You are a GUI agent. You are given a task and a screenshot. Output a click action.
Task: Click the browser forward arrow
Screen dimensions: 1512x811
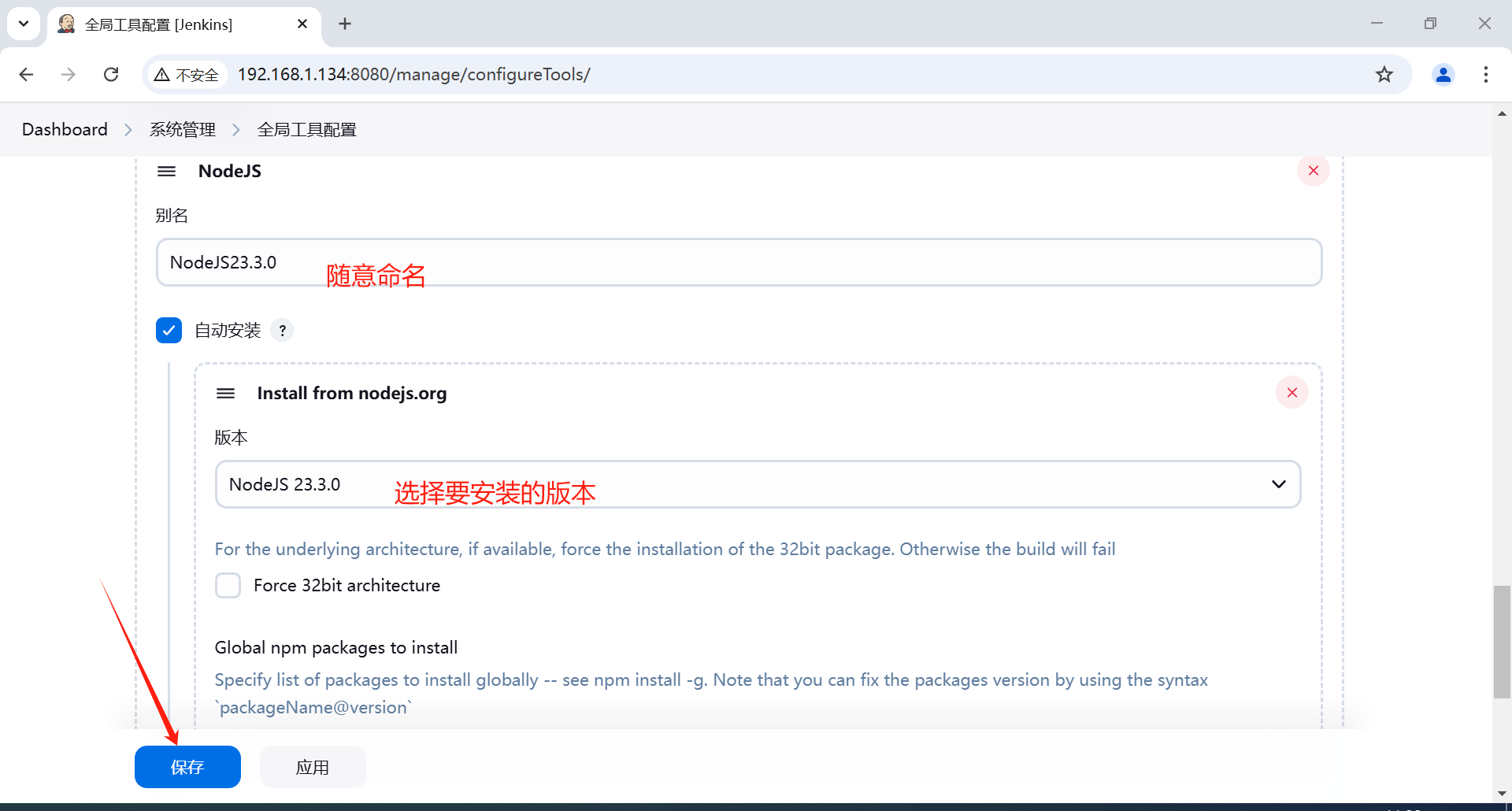point(69,74)
